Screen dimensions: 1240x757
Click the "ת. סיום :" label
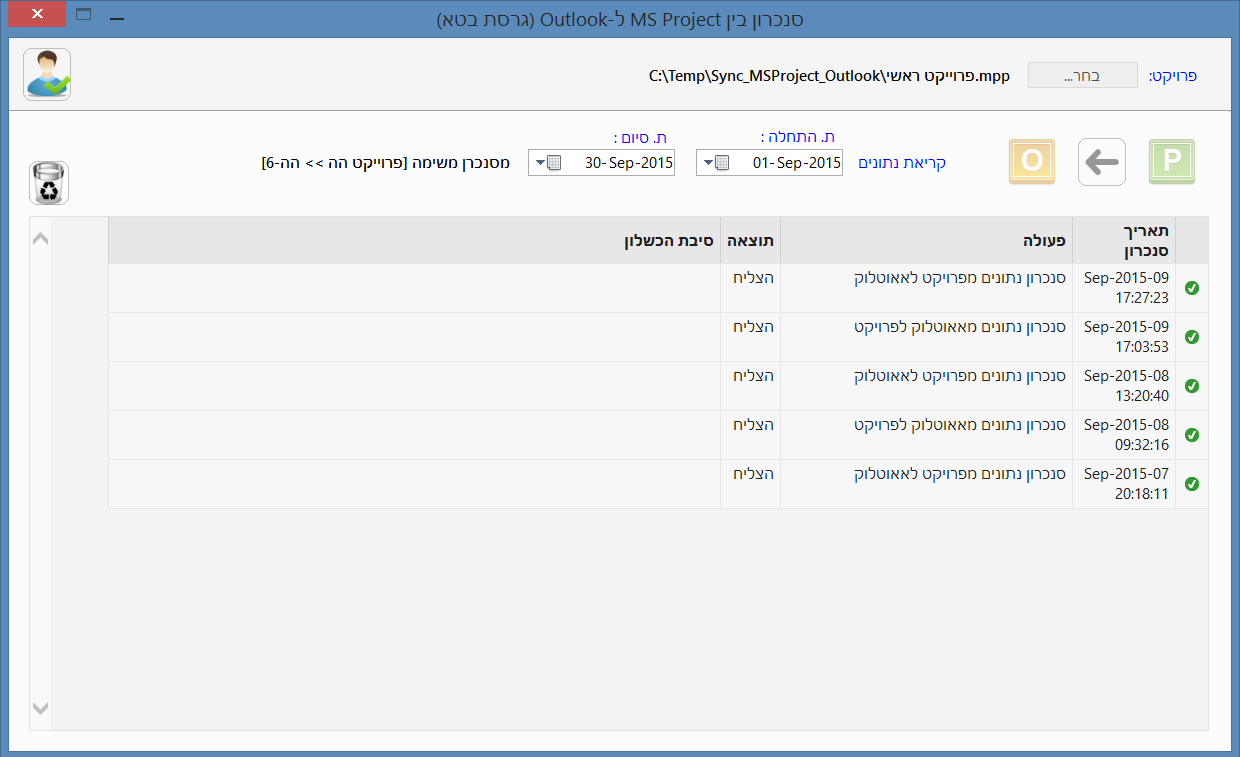click(x=639, y=138)
